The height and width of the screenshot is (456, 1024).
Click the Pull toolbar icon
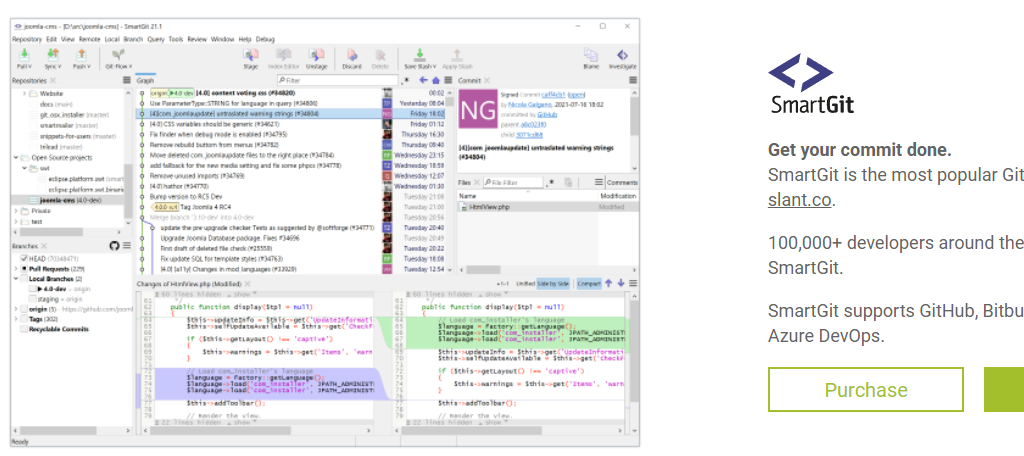tap(24, 55)
